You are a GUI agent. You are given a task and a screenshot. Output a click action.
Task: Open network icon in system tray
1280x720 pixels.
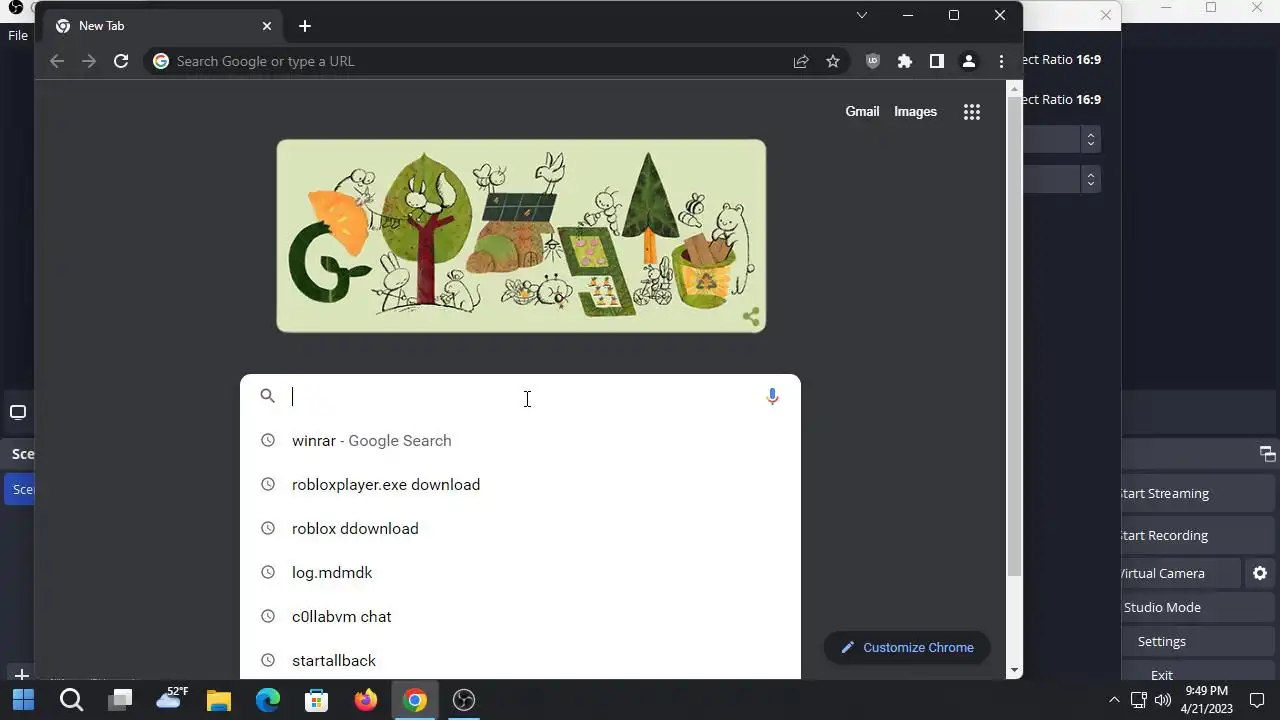(x=1138, y=700)
